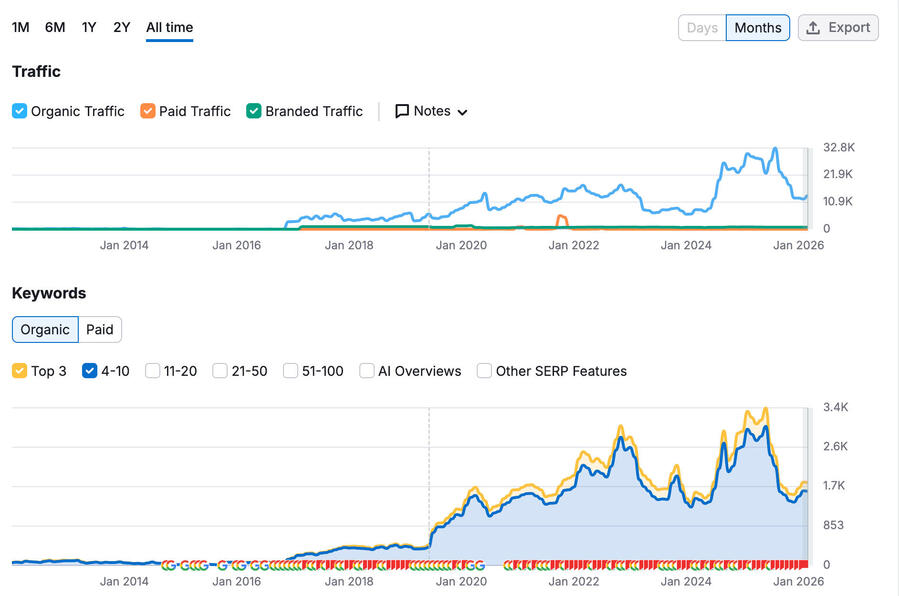Disable the Branded Traffic checkbox

click(x=254, y=112)
